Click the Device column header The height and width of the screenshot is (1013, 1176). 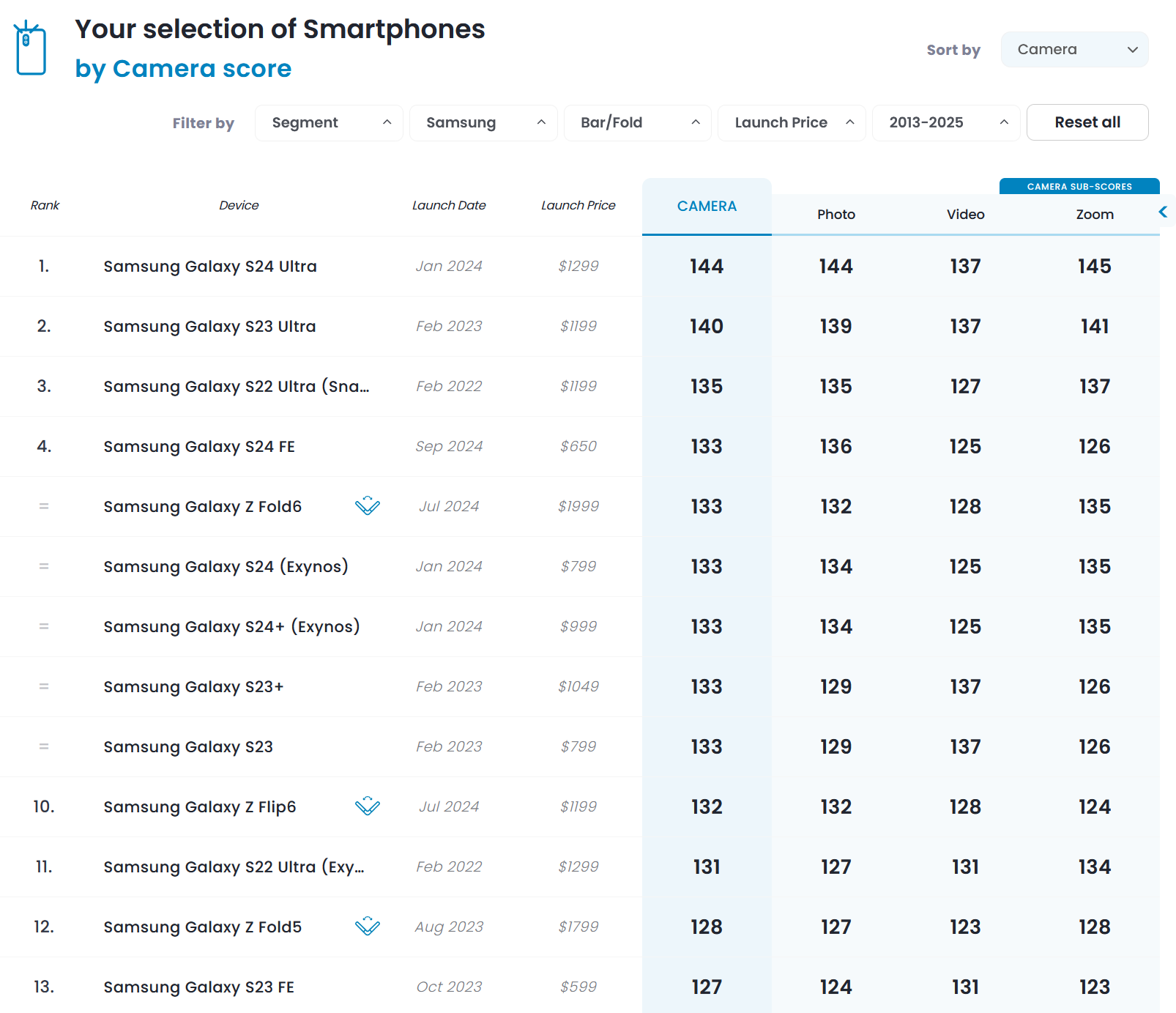pyautogui.click(x=239, y=205)
